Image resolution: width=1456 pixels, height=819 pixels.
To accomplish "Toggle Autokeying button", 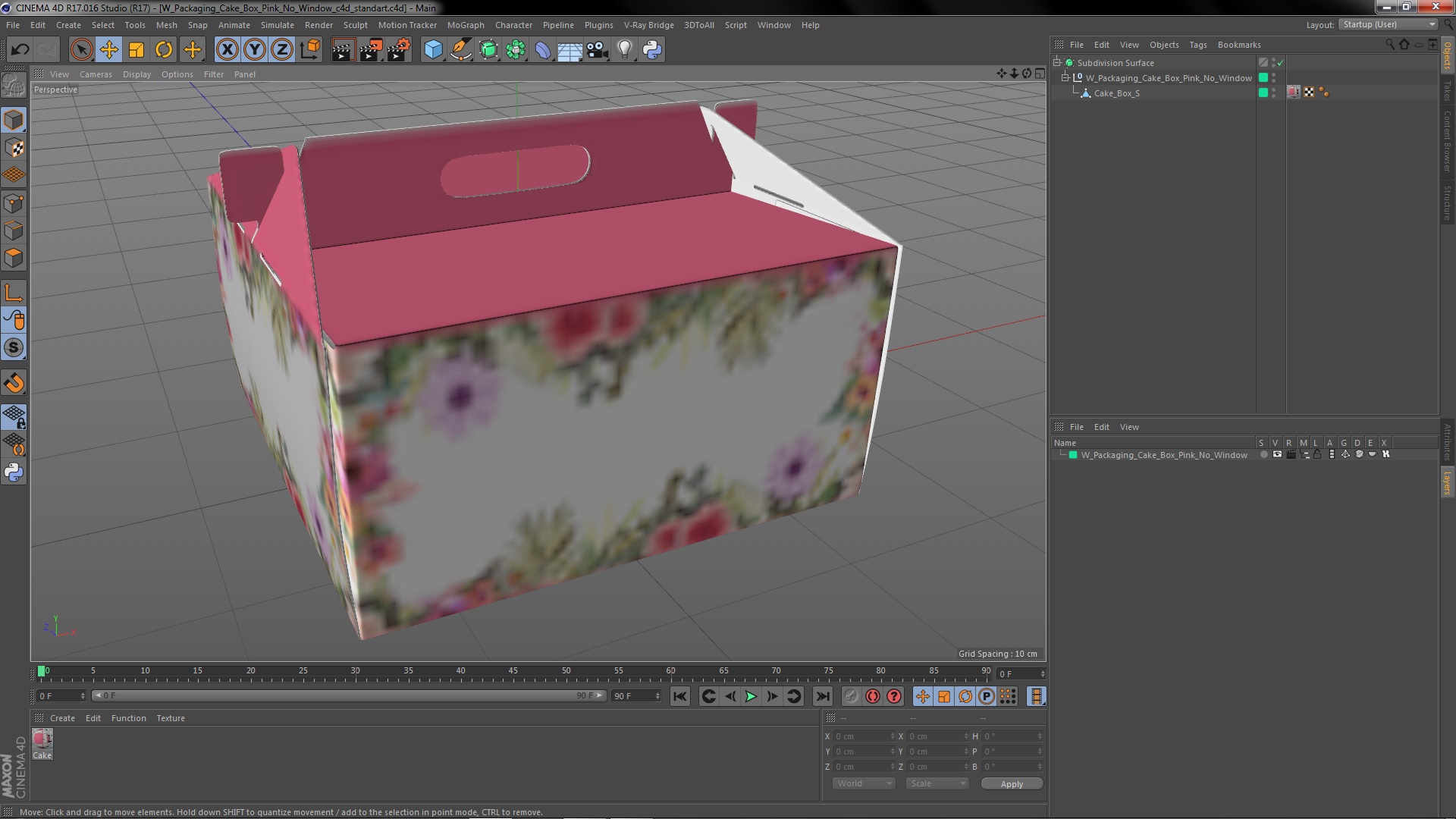I will click(x=873, y=696).
